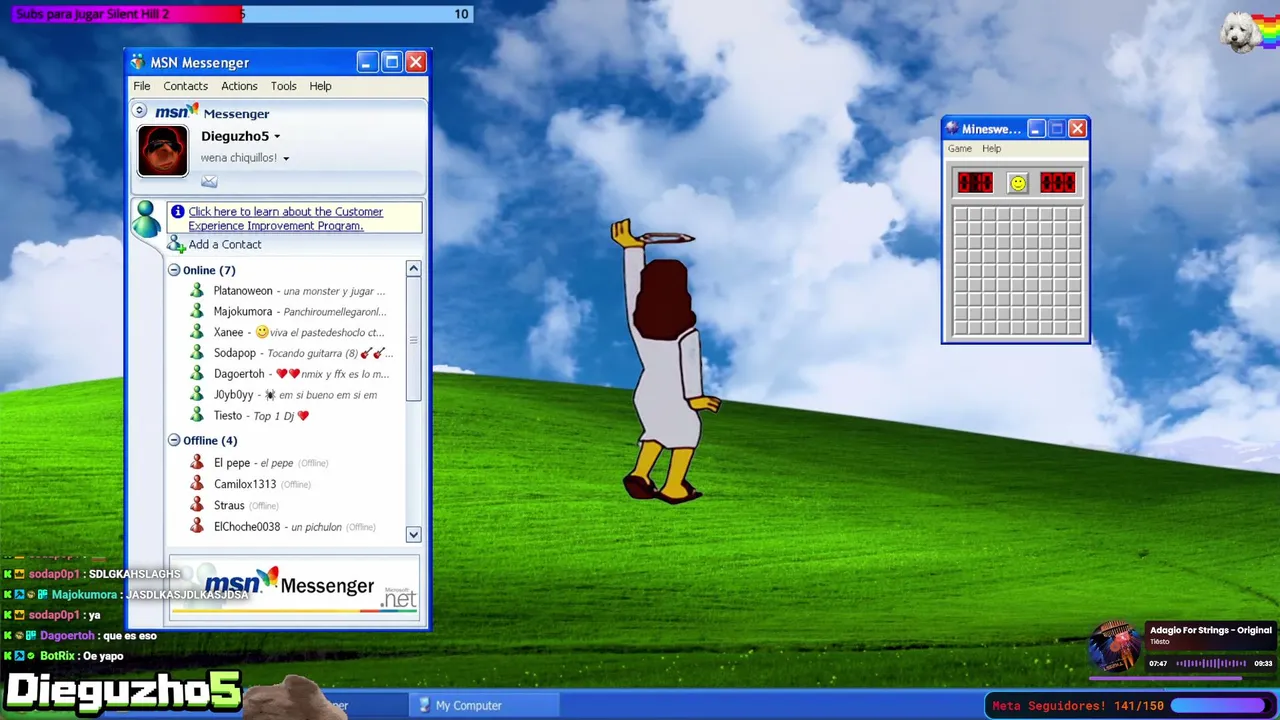This screenshot has width=1280, height=720.
Task: Click the green buddy icon next to Xanee
Action: 197,332
